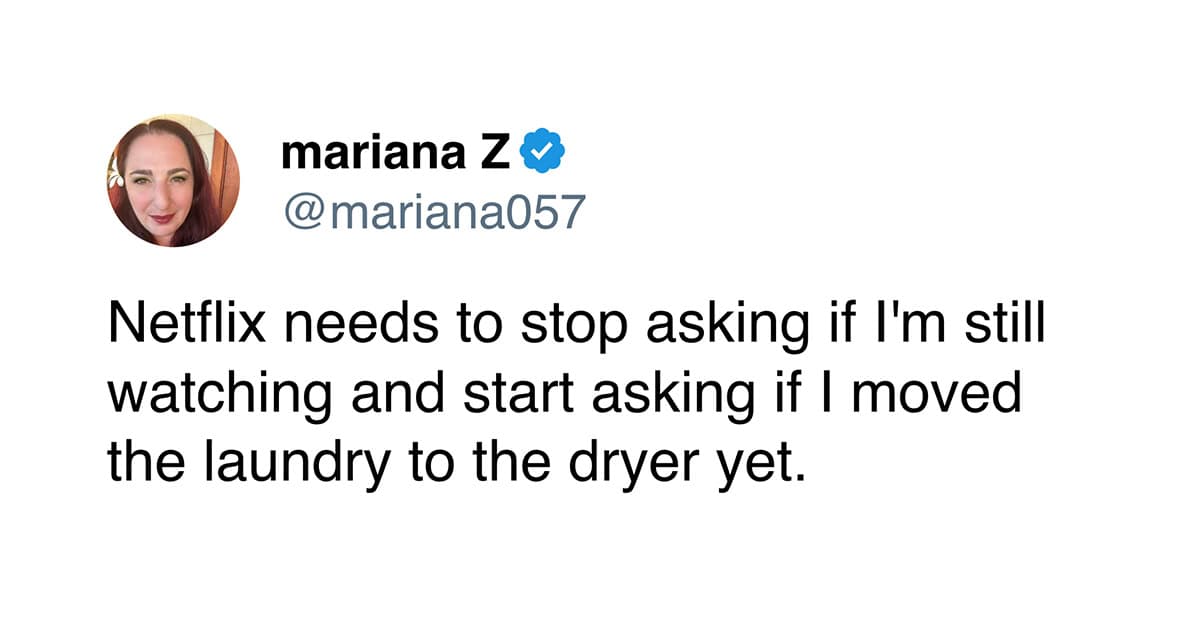
Task: Click the capital "Z" in the display name
Action: pyautogui.click(x=500, y=154)
